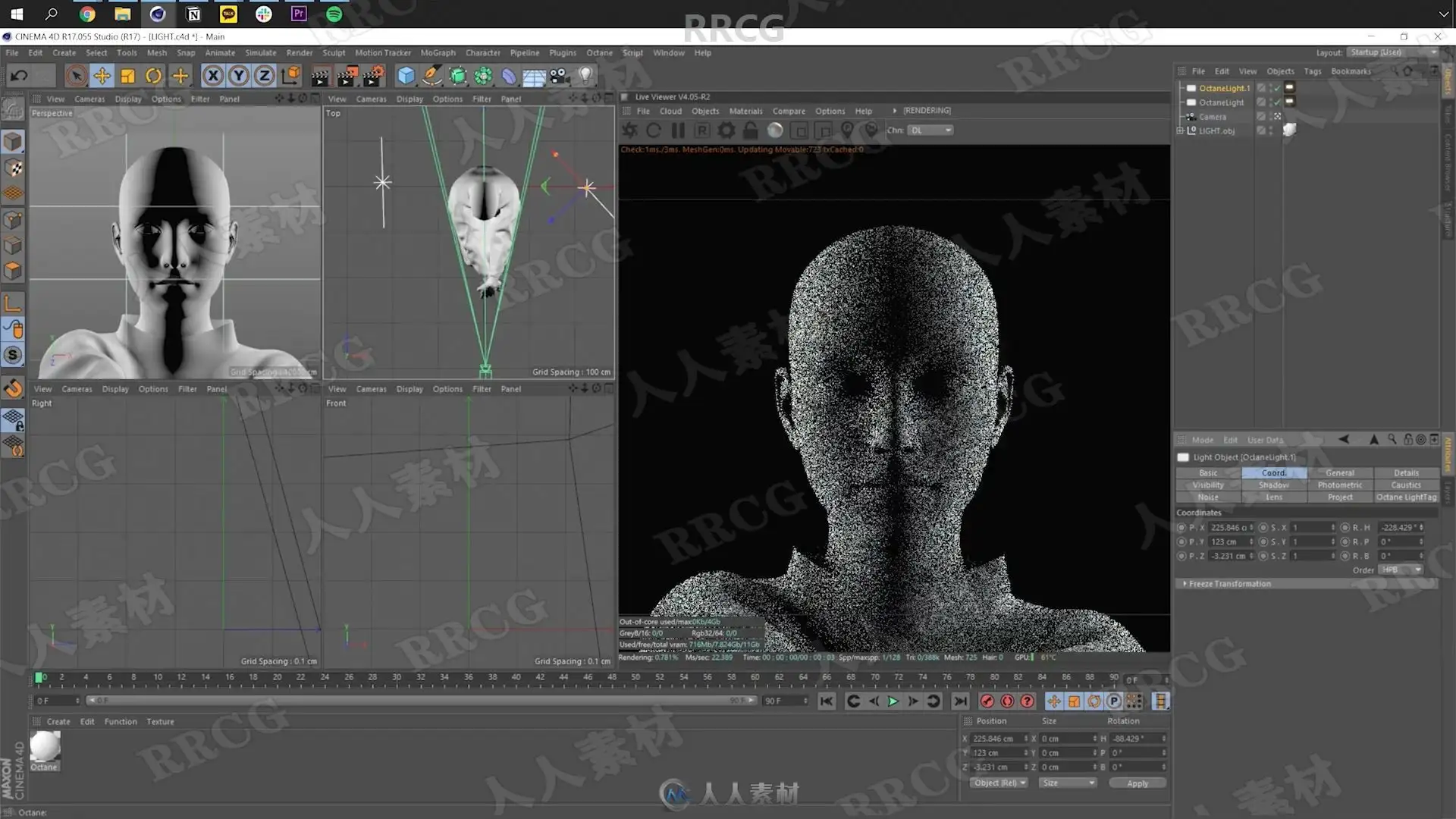The width and height of the screenshot is (1456, 819).
Task: Toggle the X axis lock
Action: click(213, 75)
